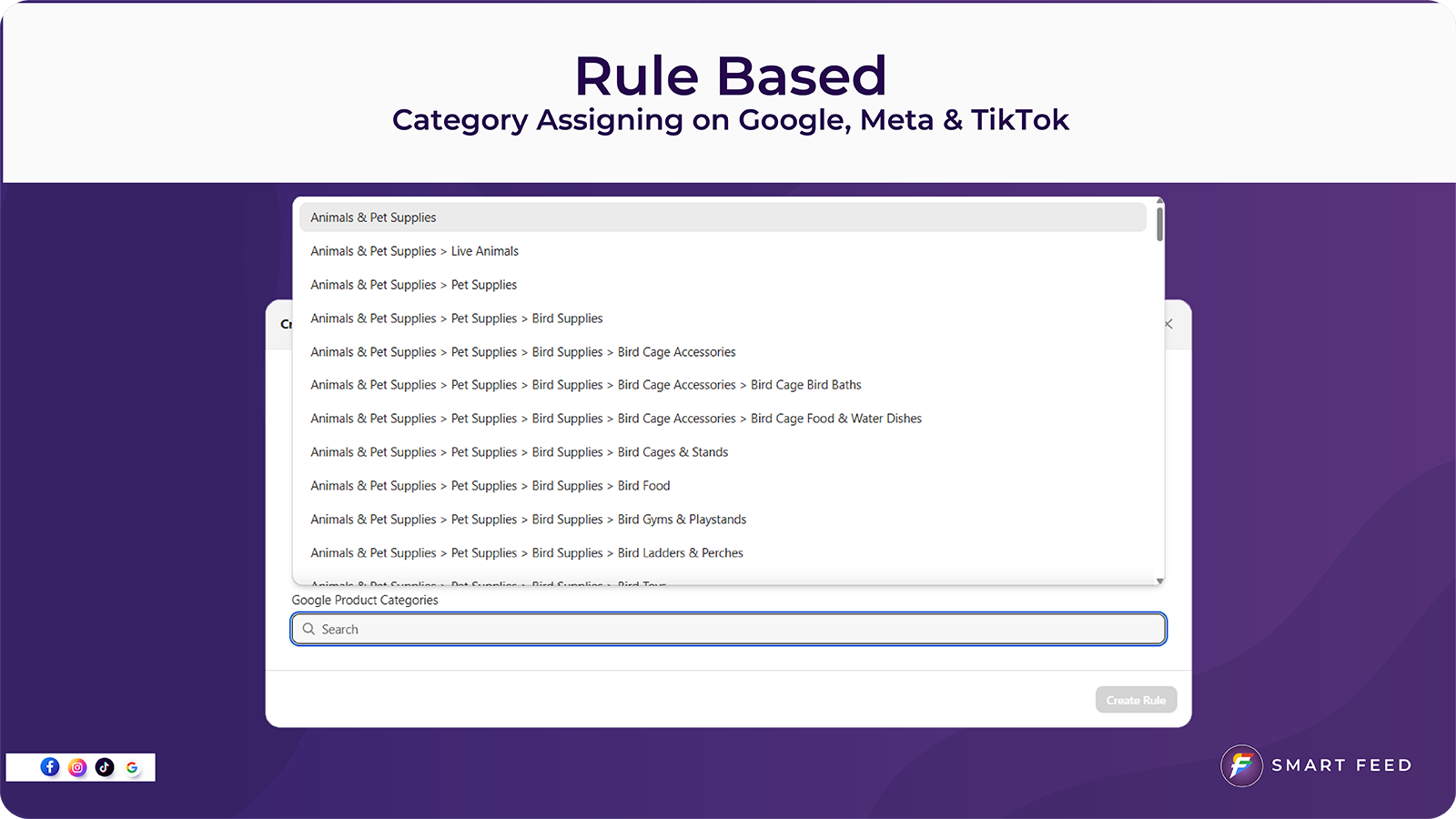Click the Google icon
This screenshot has height=819, width=1456.
133,767
